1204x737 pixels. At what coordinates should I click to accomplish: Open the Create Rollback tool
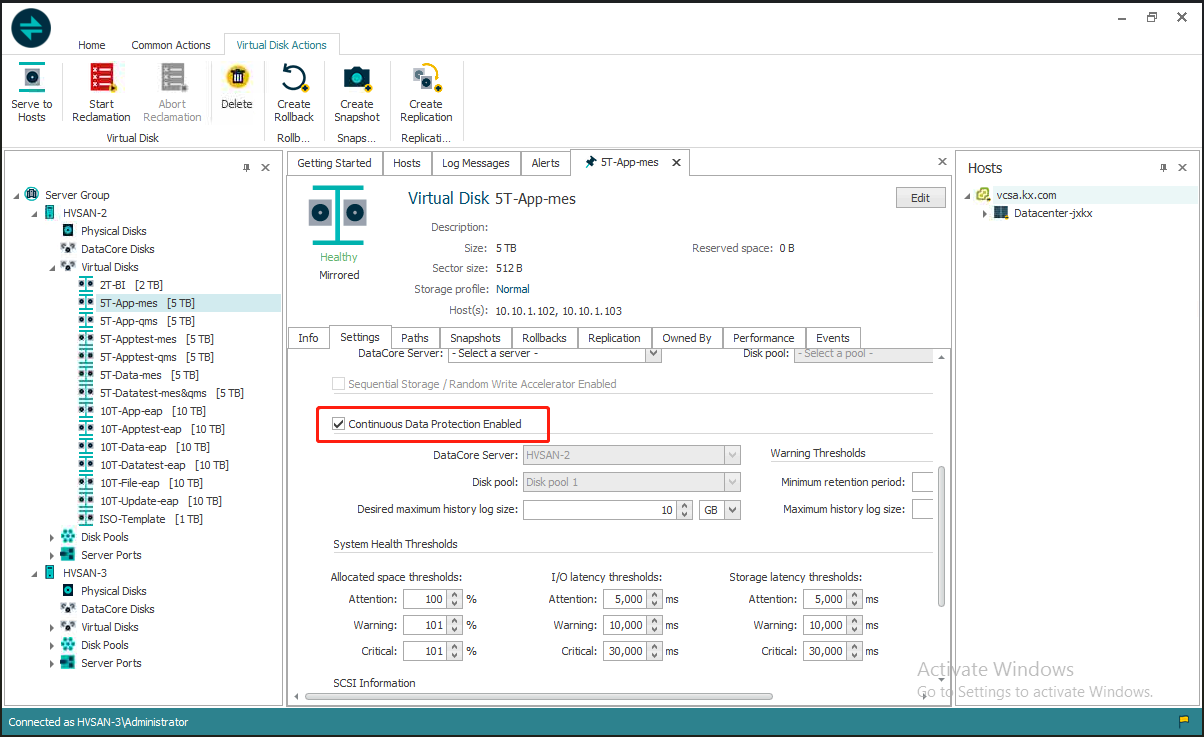click(294, 78)
